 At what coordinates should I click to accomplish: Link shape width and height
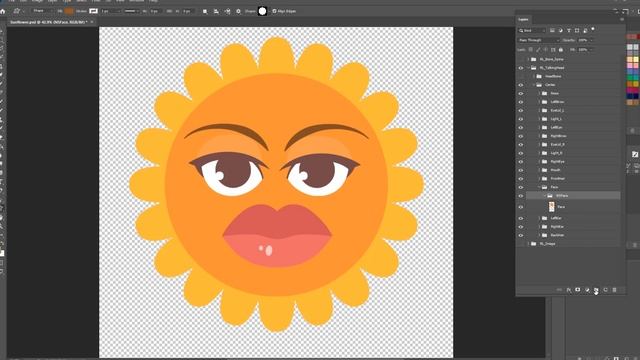(x=169, y=11)
